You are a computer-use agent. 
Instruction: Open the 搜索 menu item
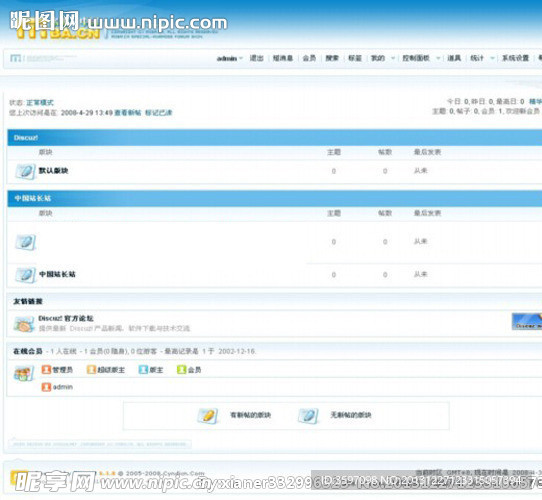coord(332,58)
